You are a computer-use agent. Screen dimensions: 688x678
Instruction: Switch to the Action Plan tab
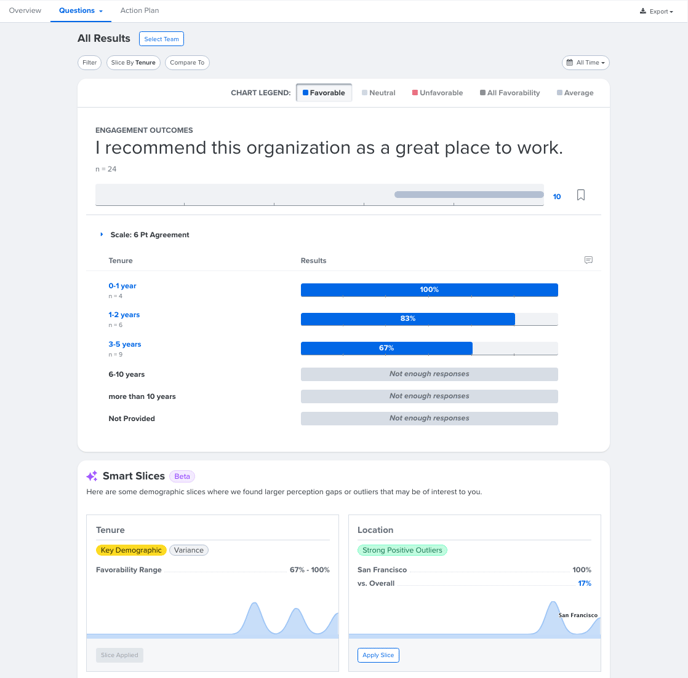click(x=140, y=11)
